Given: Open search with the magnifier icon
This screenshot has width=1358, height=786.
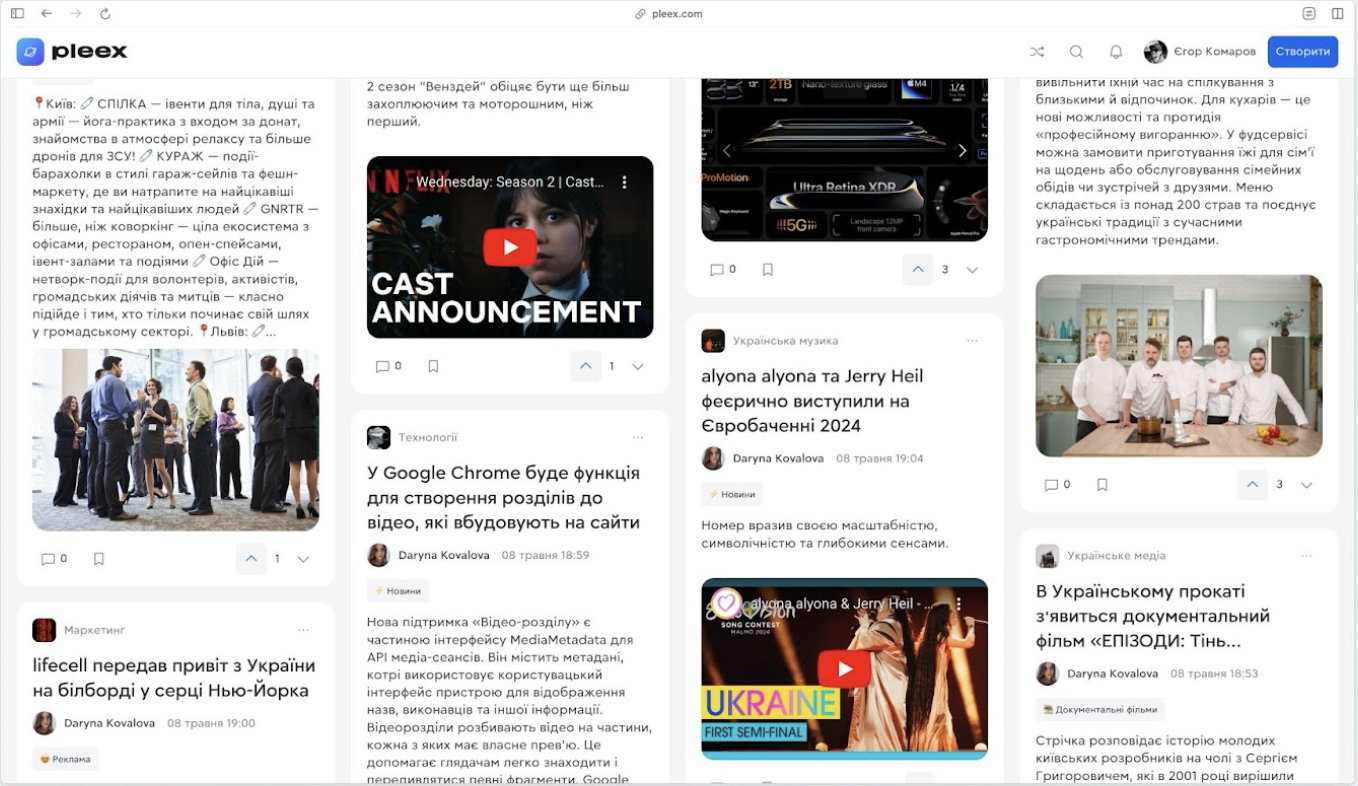Looking at the screenshot, I should tap(1076, 52).
